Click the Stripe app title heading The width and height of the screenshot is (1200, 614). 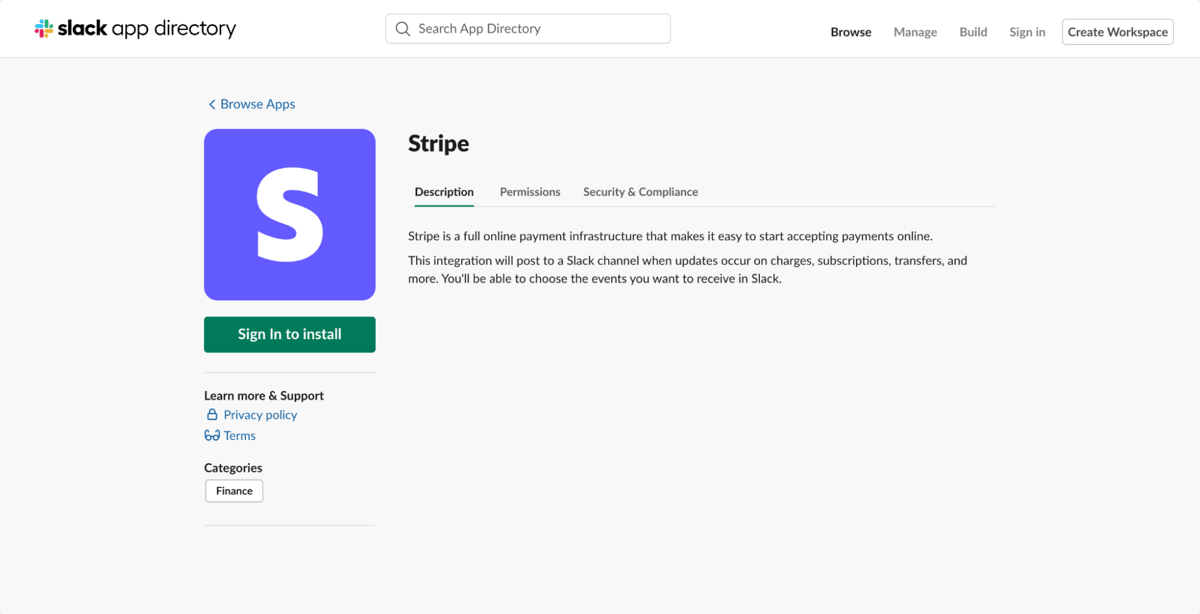(x=439, y=144)
